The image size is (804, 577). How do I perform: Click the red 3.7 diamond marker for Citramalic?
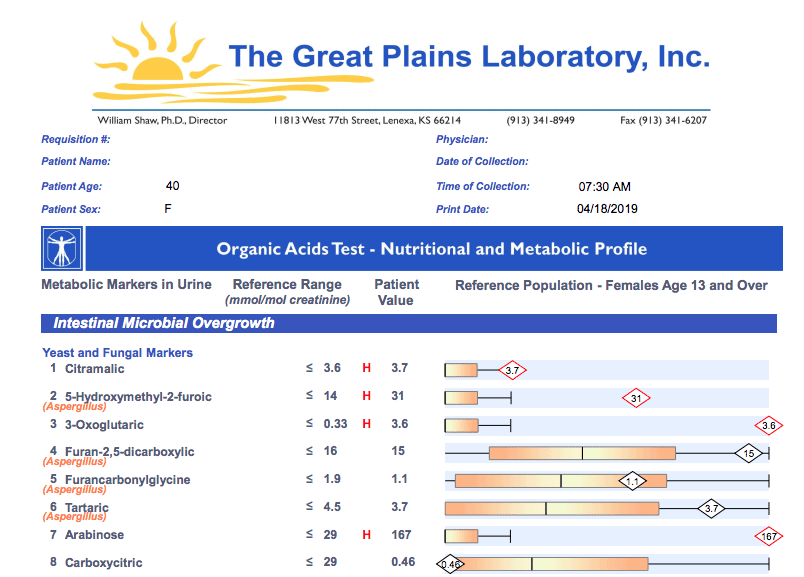click(512, 370)
